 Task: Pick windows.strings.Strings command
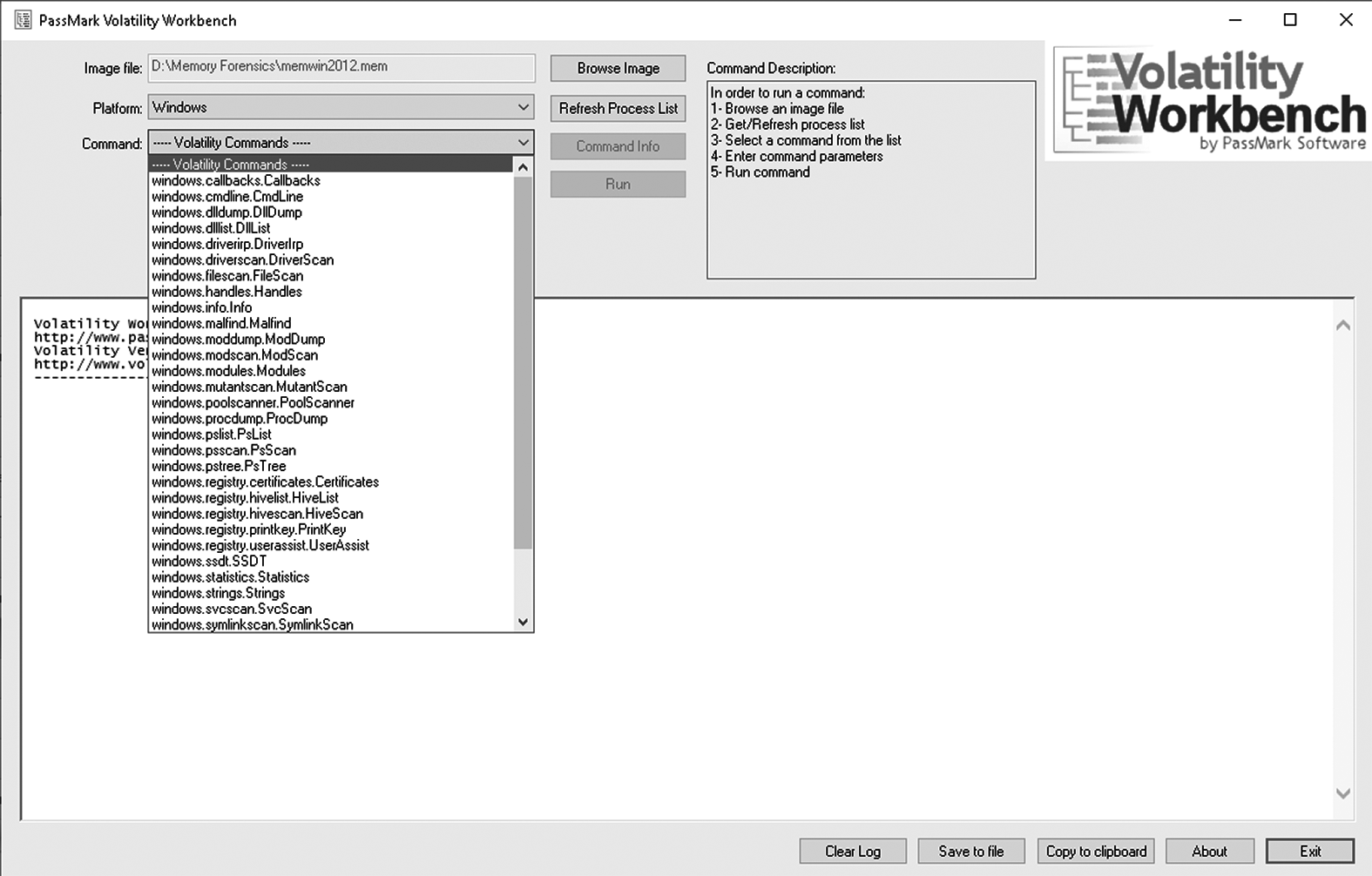[x=331, y=593]
